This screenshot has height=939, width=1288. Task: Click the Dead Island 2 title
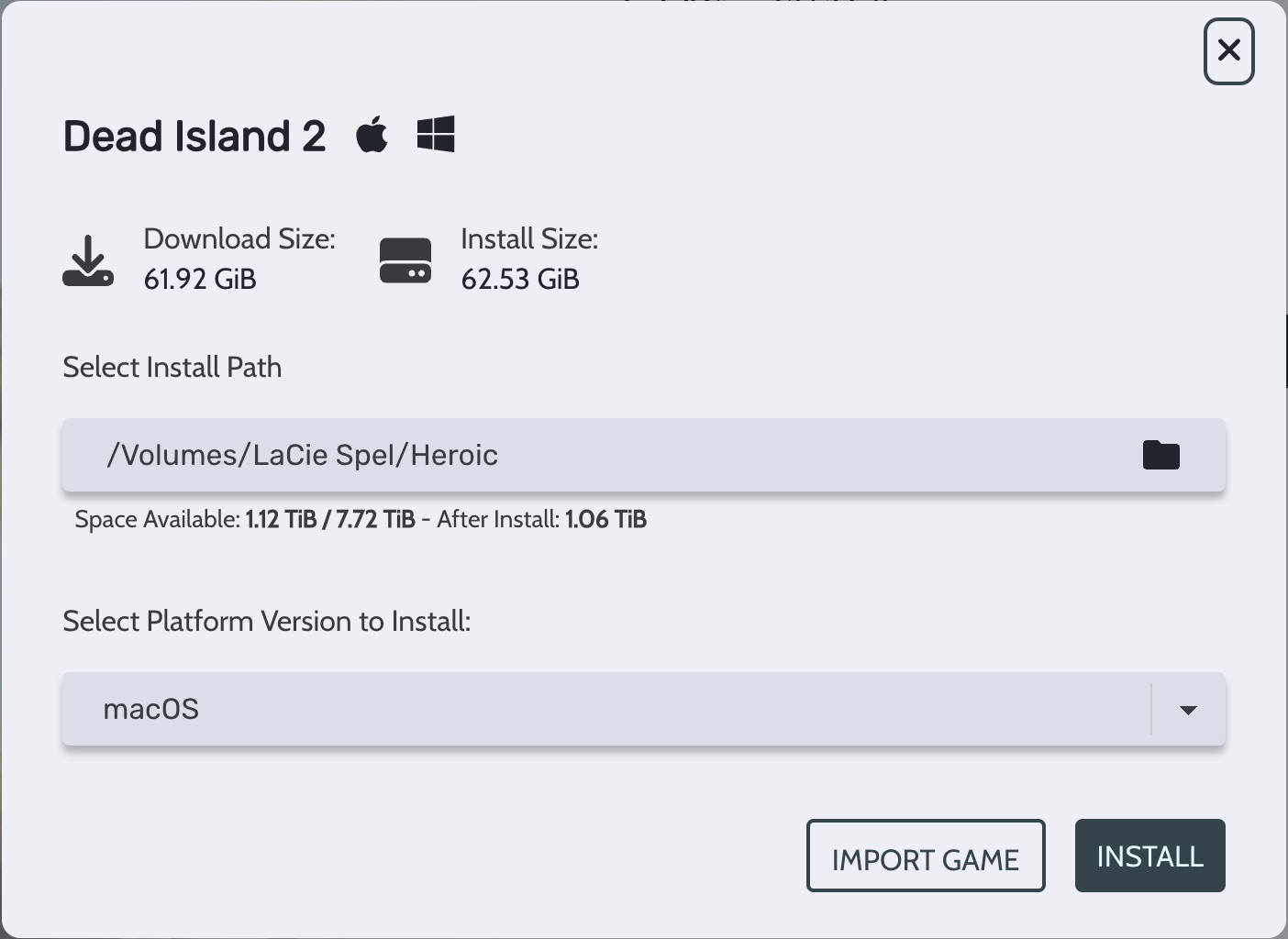[194, 137]
